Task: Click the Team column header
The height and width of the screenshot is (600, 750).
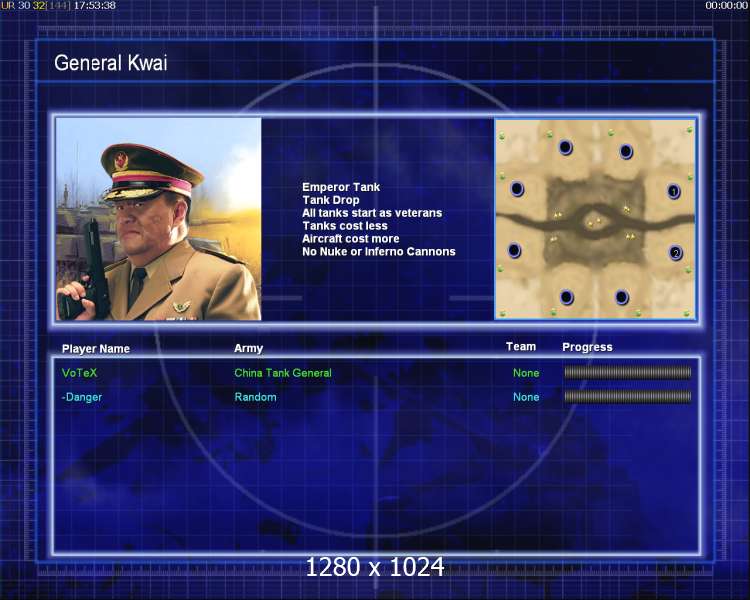Action: [521, 346]
